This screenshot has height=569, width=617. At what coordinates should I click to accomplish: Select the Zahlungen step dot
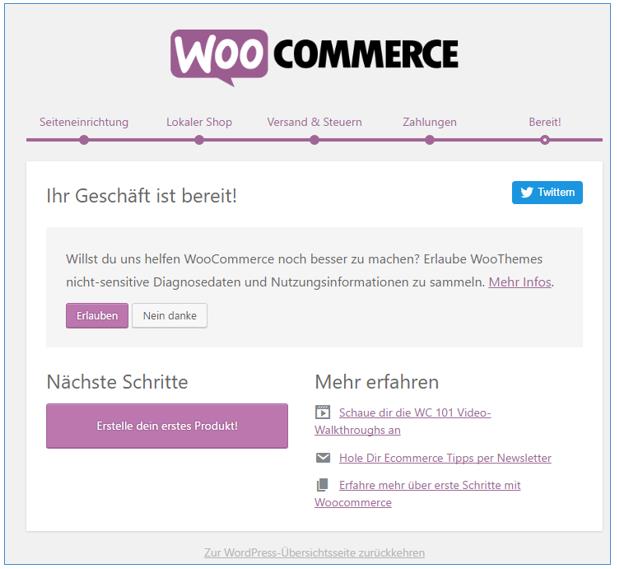[x=430, y=140]
